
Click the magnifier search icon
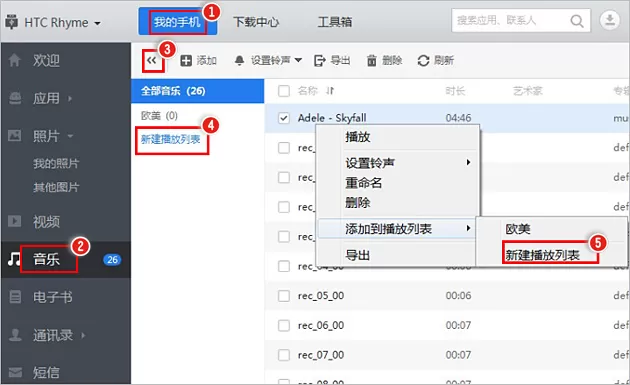(577, 21)
